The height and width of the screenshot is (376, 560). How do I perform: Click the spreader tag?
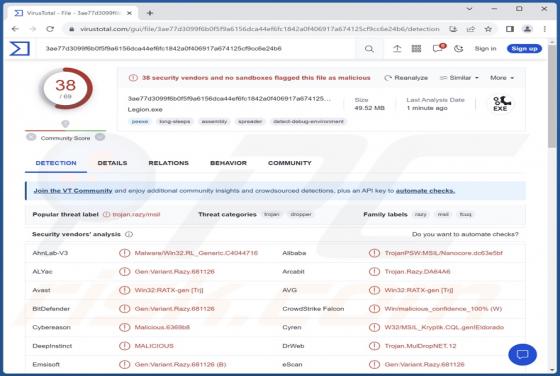click(250, 122)
